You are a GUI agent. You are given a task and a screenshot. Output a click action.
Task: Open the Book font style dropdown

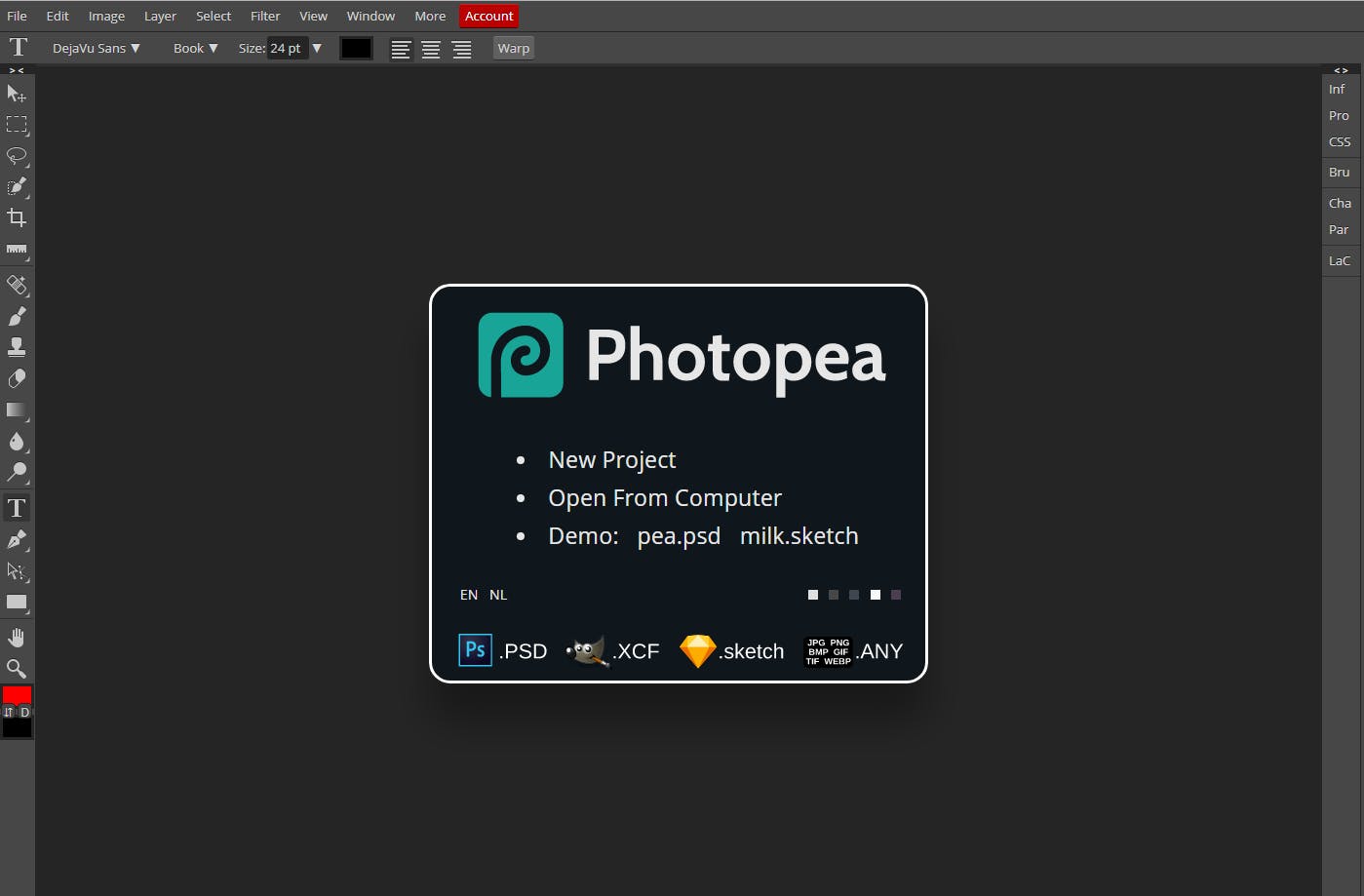coord(196,49)
